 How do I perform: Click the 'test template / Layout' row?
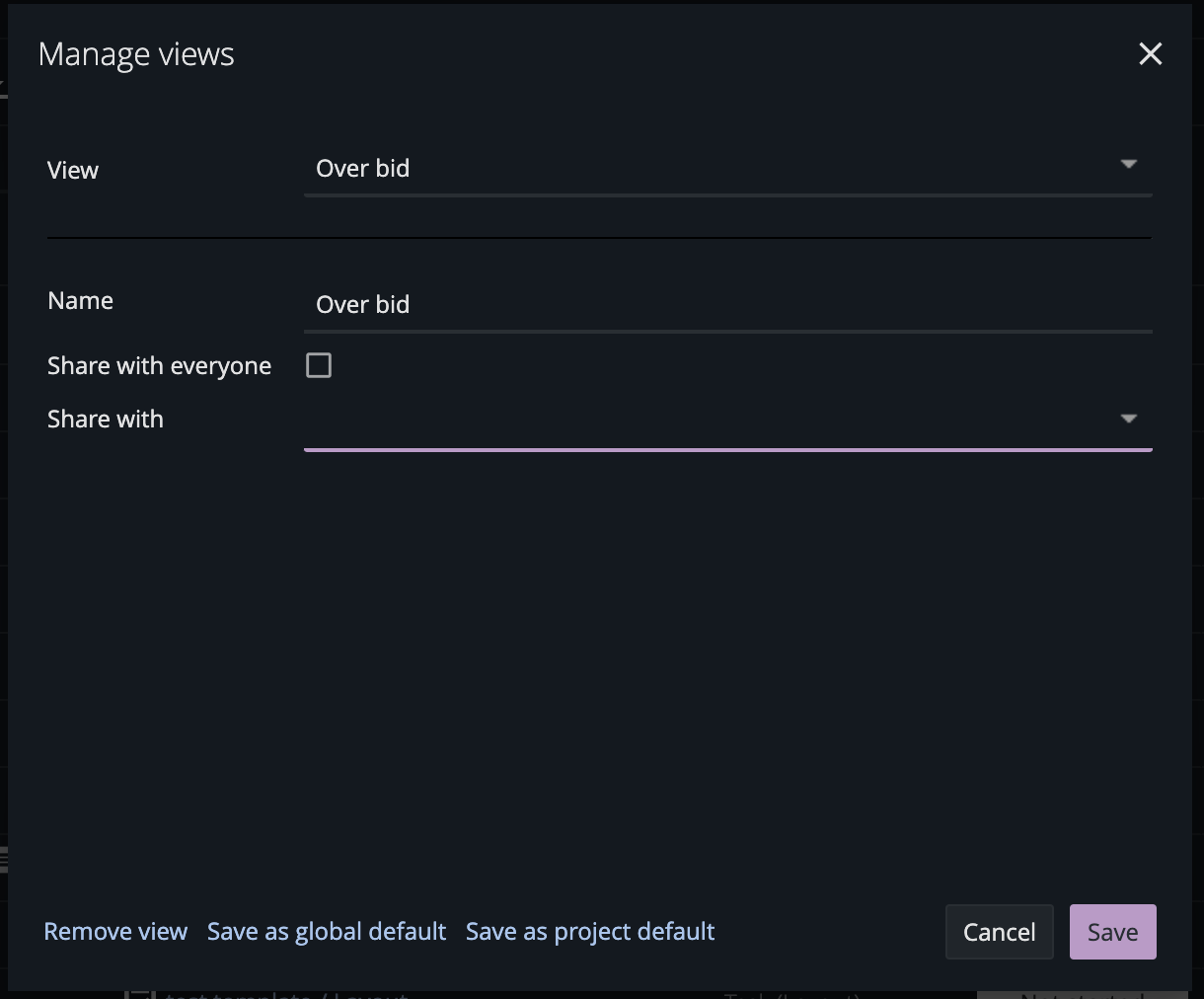click(x=286, y=994)
